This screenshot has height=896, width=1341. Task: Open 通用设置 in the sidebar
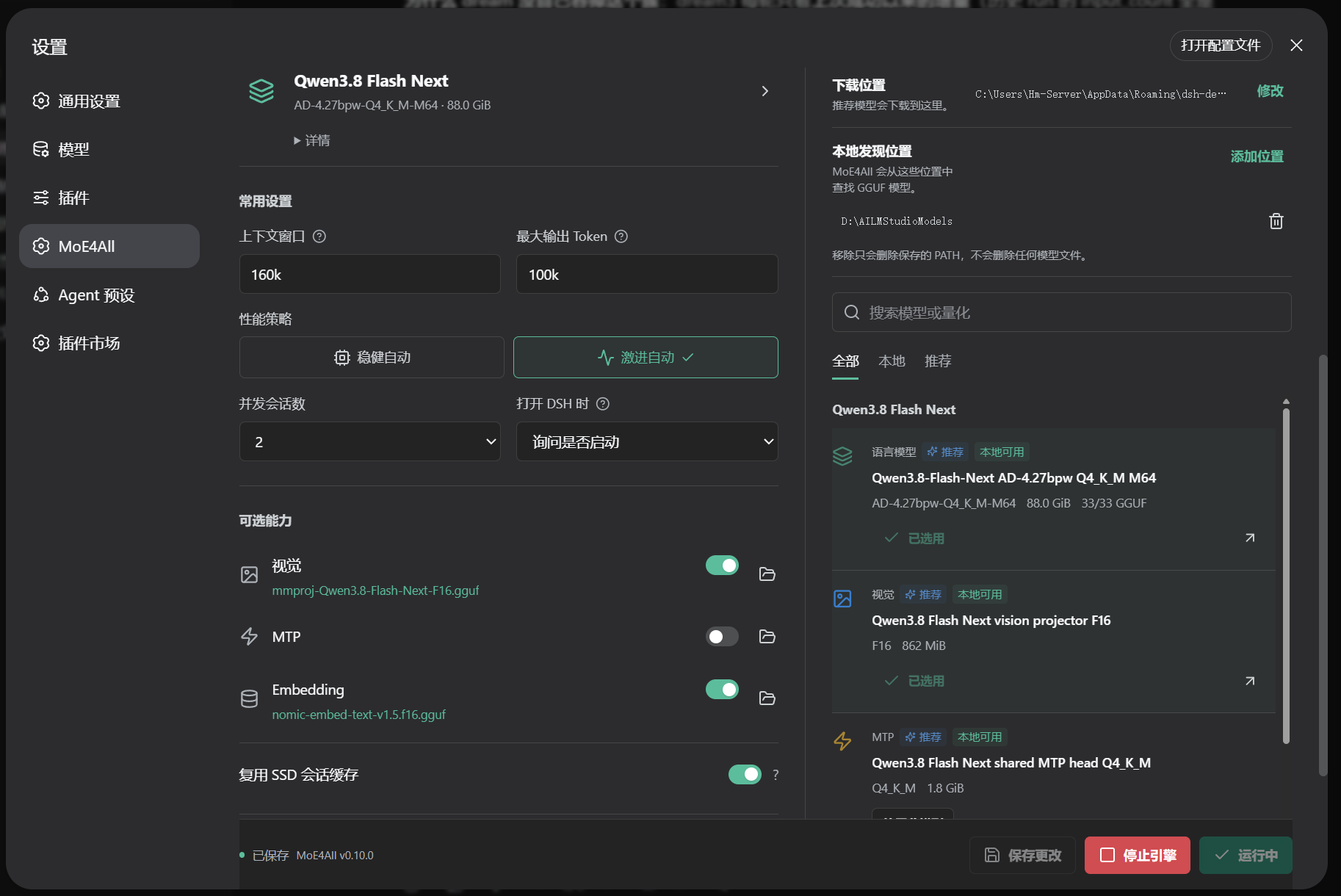click(x=109, y=101)
